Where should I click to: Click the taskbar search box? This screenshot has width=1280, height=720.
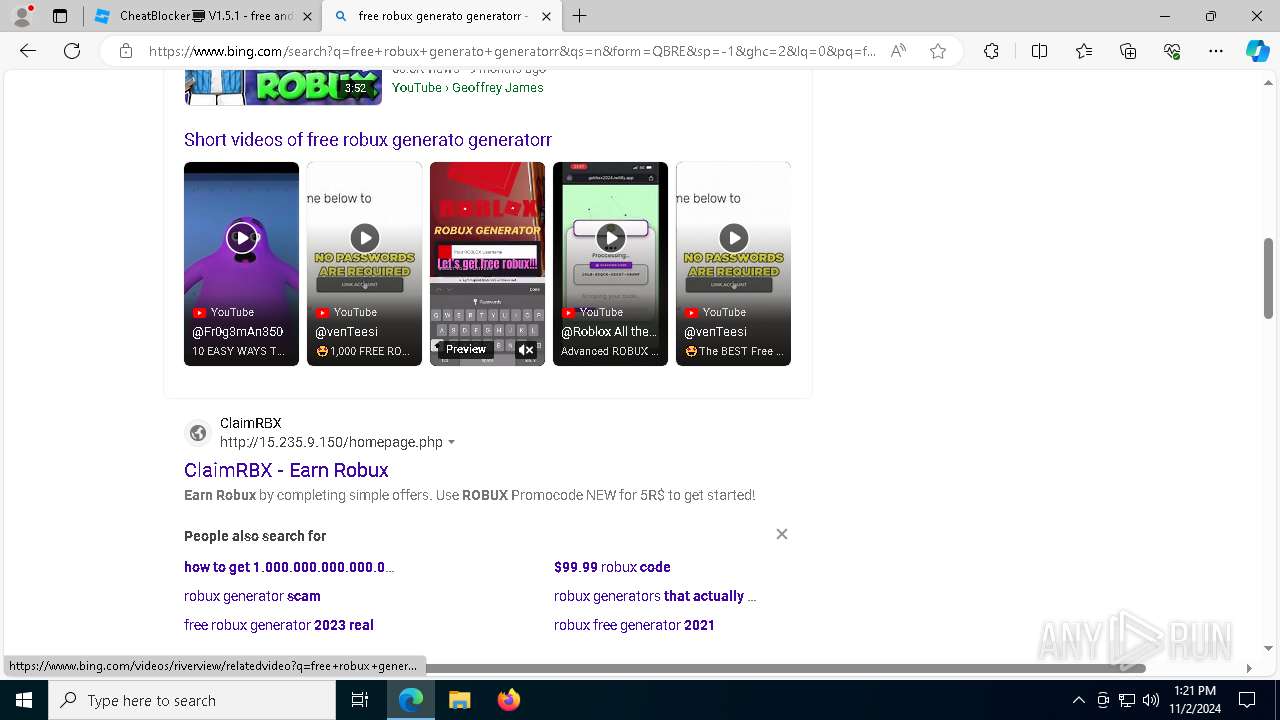(192, 700)
